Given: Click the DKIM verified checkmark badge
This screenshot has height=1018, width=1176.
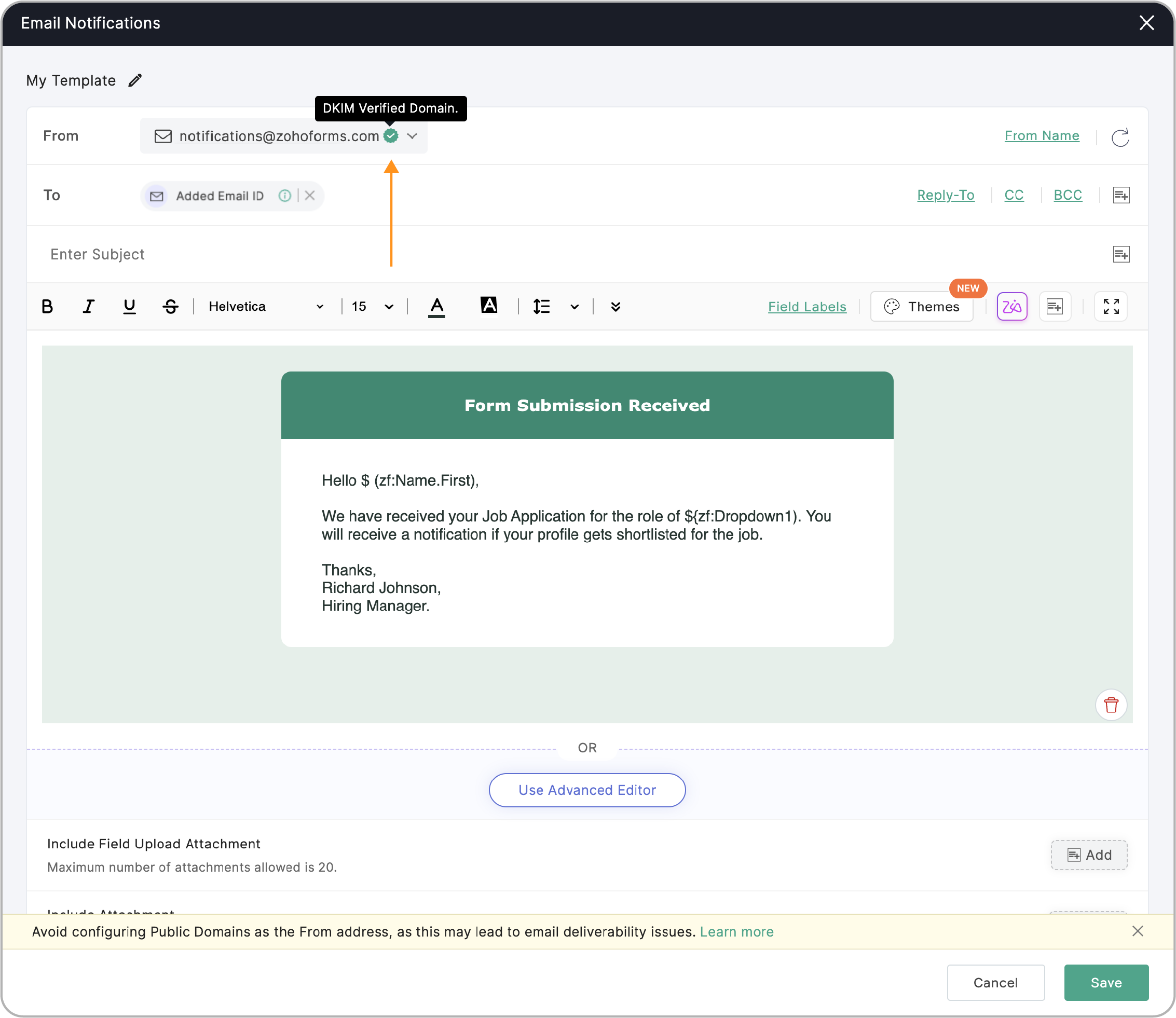Looking at the screenshot, I should (391, 136).
